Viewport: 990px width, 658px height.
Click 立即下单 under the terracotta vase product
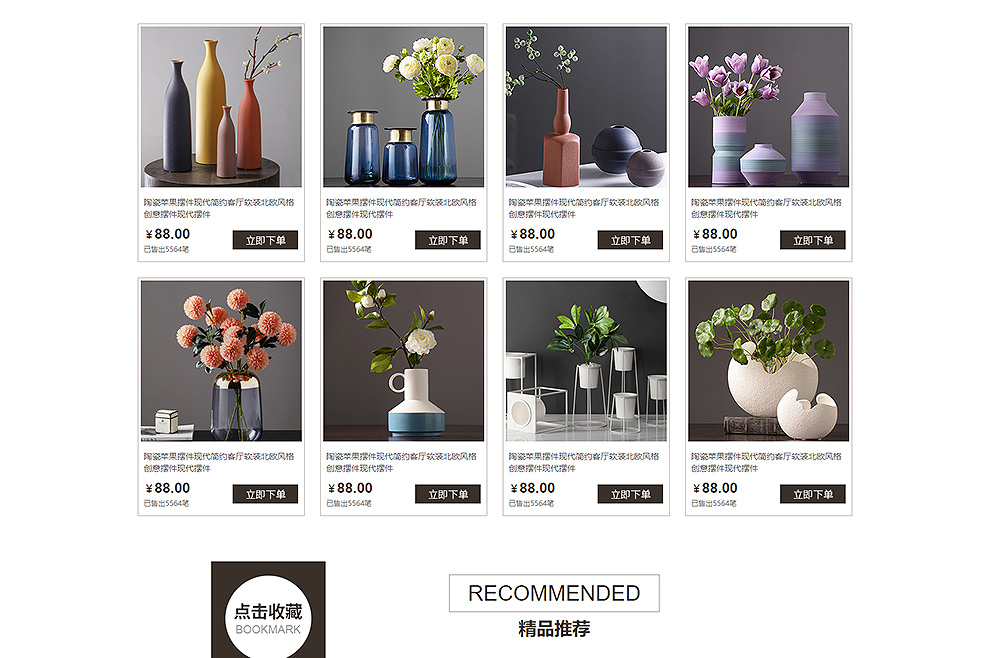coord(630,240)
